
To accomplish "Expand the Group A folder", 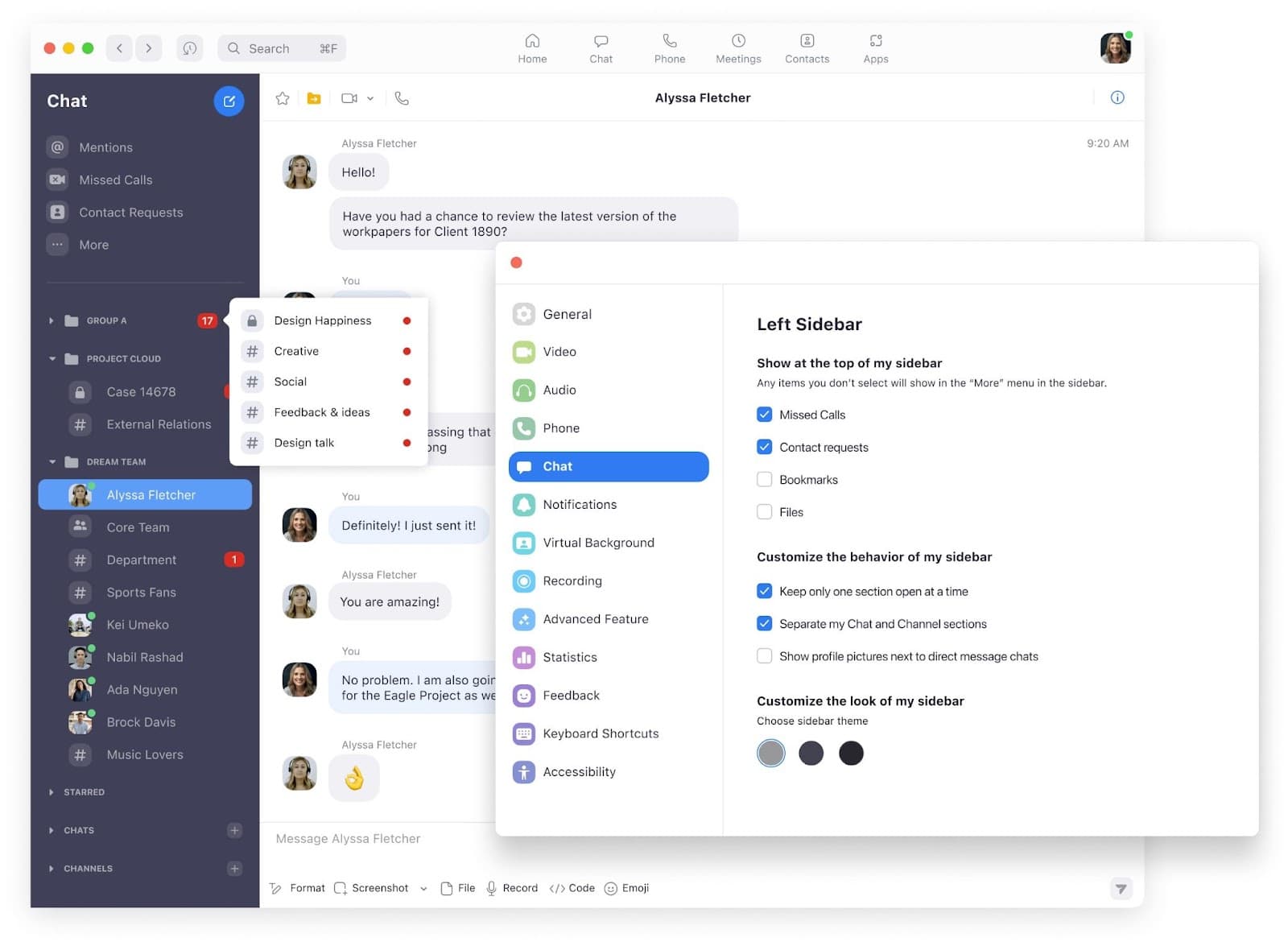I will (x=52, y=321).
